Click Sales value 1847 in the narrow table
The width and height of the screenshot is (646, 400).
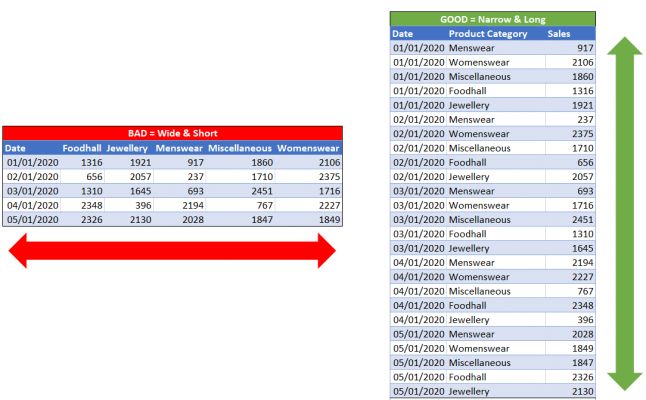coord(583,363)
